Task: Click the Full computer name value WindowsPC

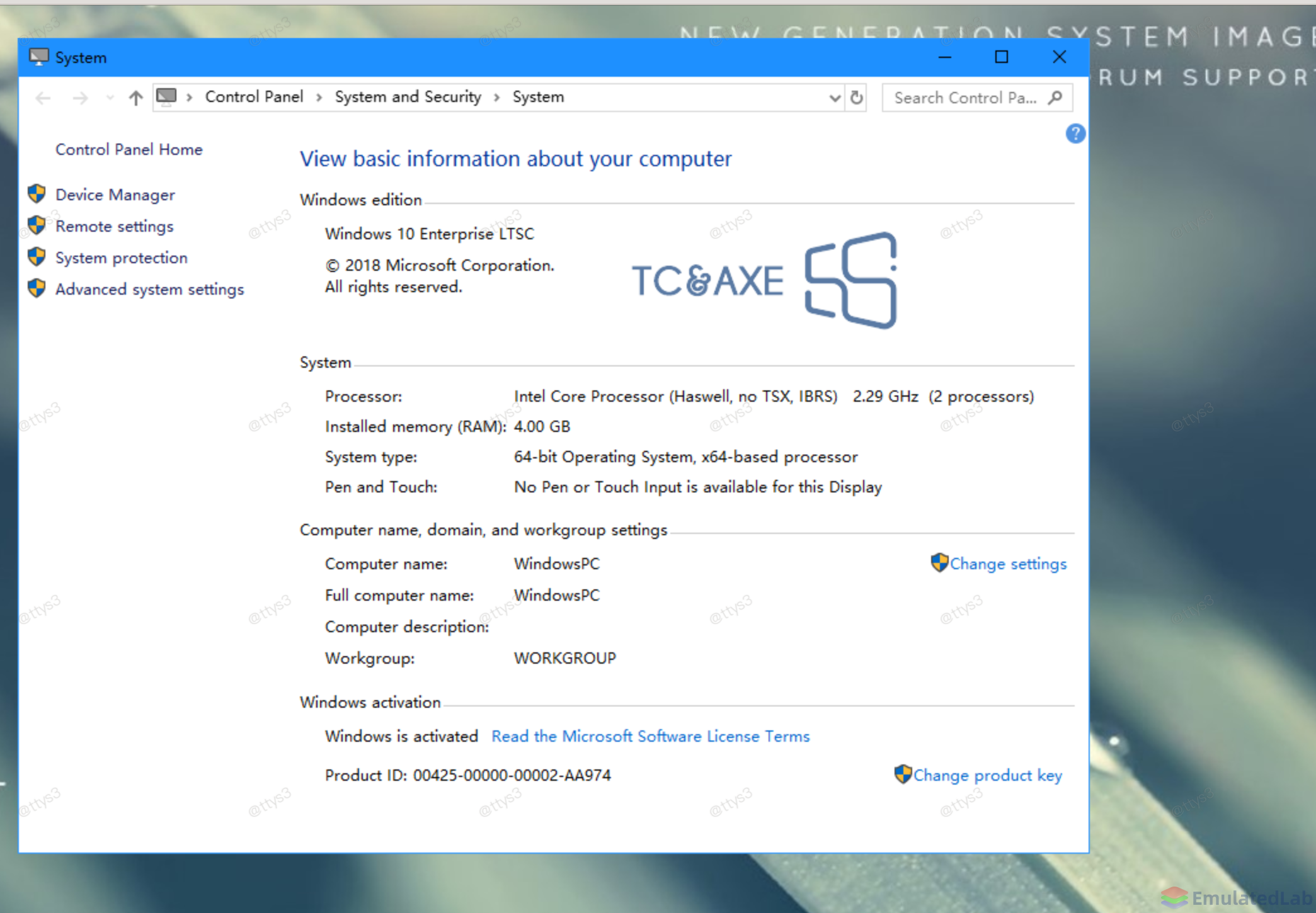Action: [x=557, y=595]
